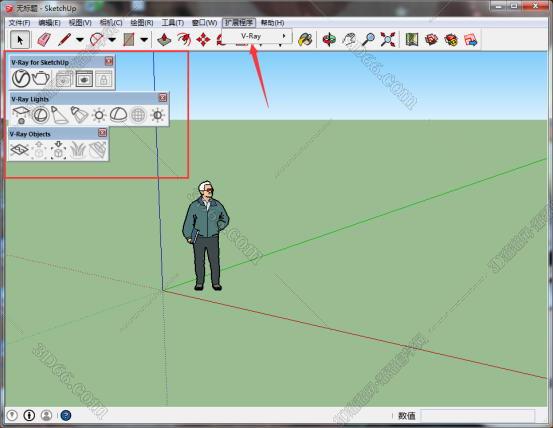Click the V-Ray interactive render icon

[64, 78]
